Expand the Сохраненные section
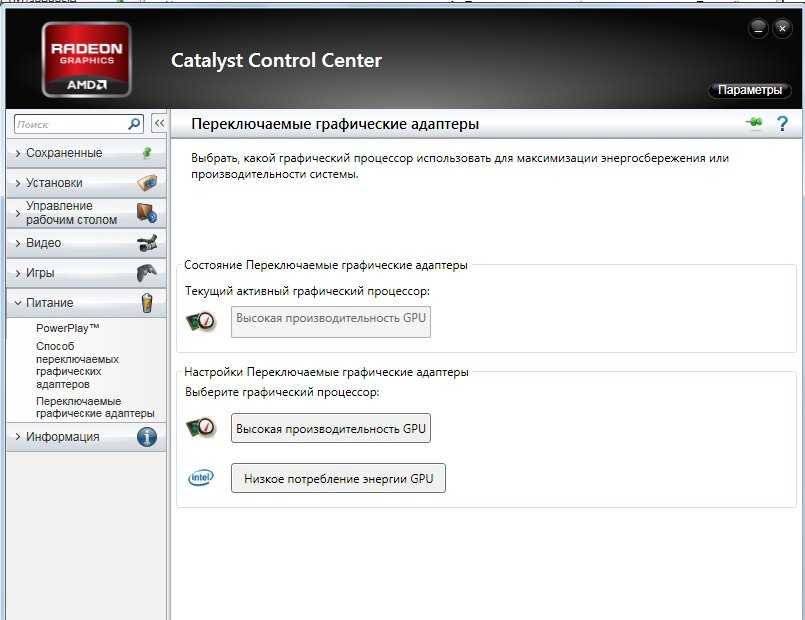The height and width of the screenshot is (620, 805). 64,153
